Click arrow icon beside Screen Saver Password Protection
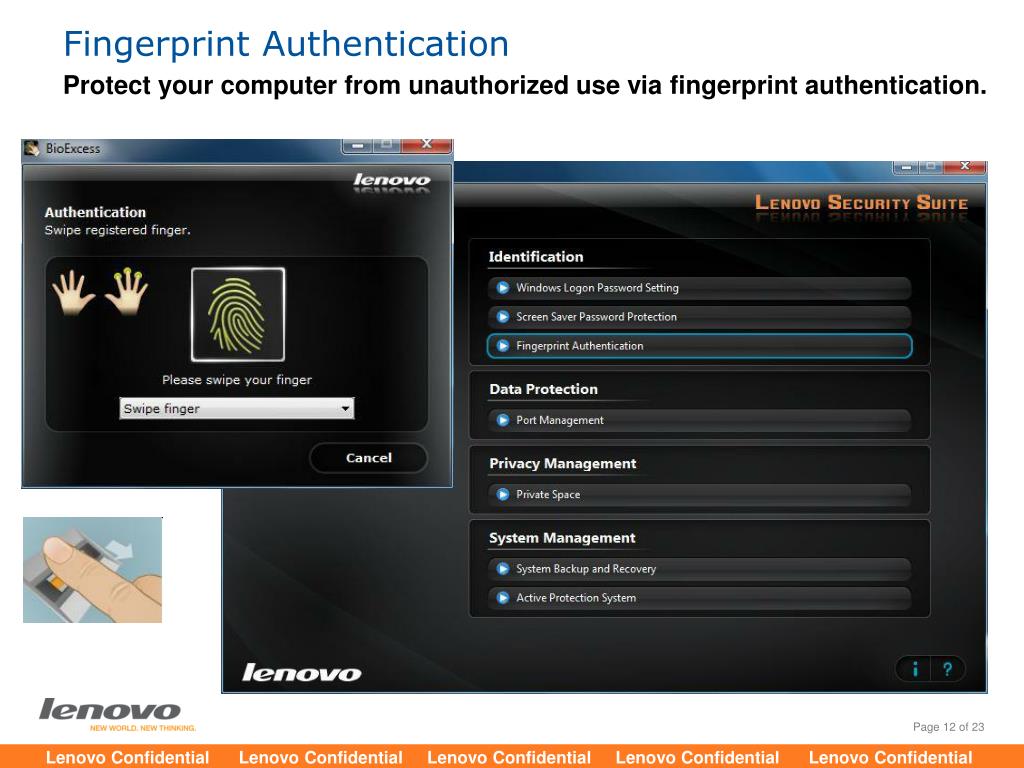The width and height of the screenshot is (1024, 768). 503,317
